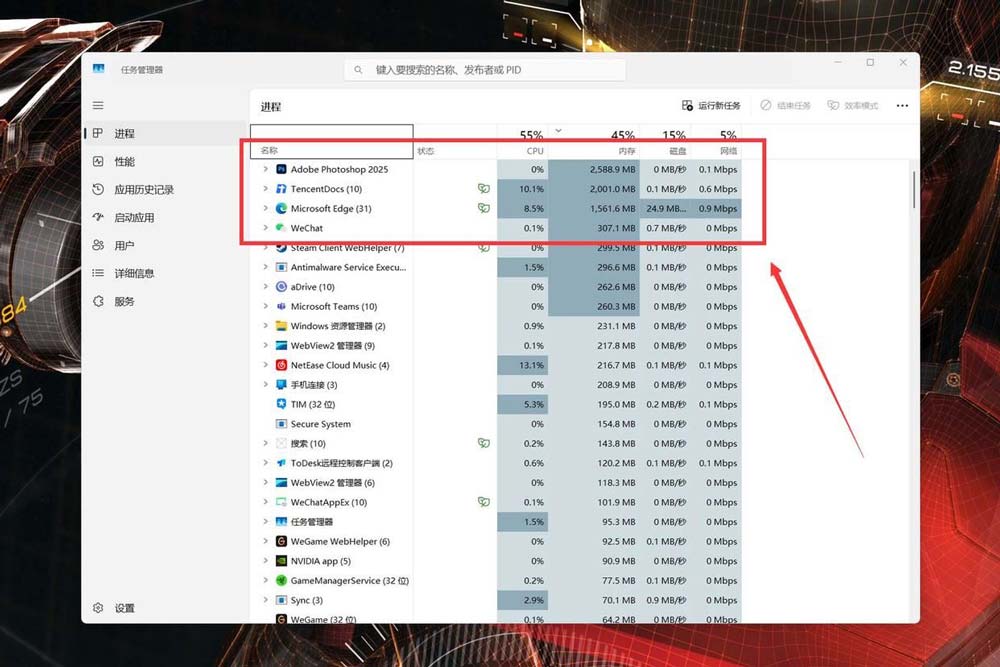Screen dimensions: 1000x667
Task: Click the 设置 gear icon
Action: tap(98, 608)
